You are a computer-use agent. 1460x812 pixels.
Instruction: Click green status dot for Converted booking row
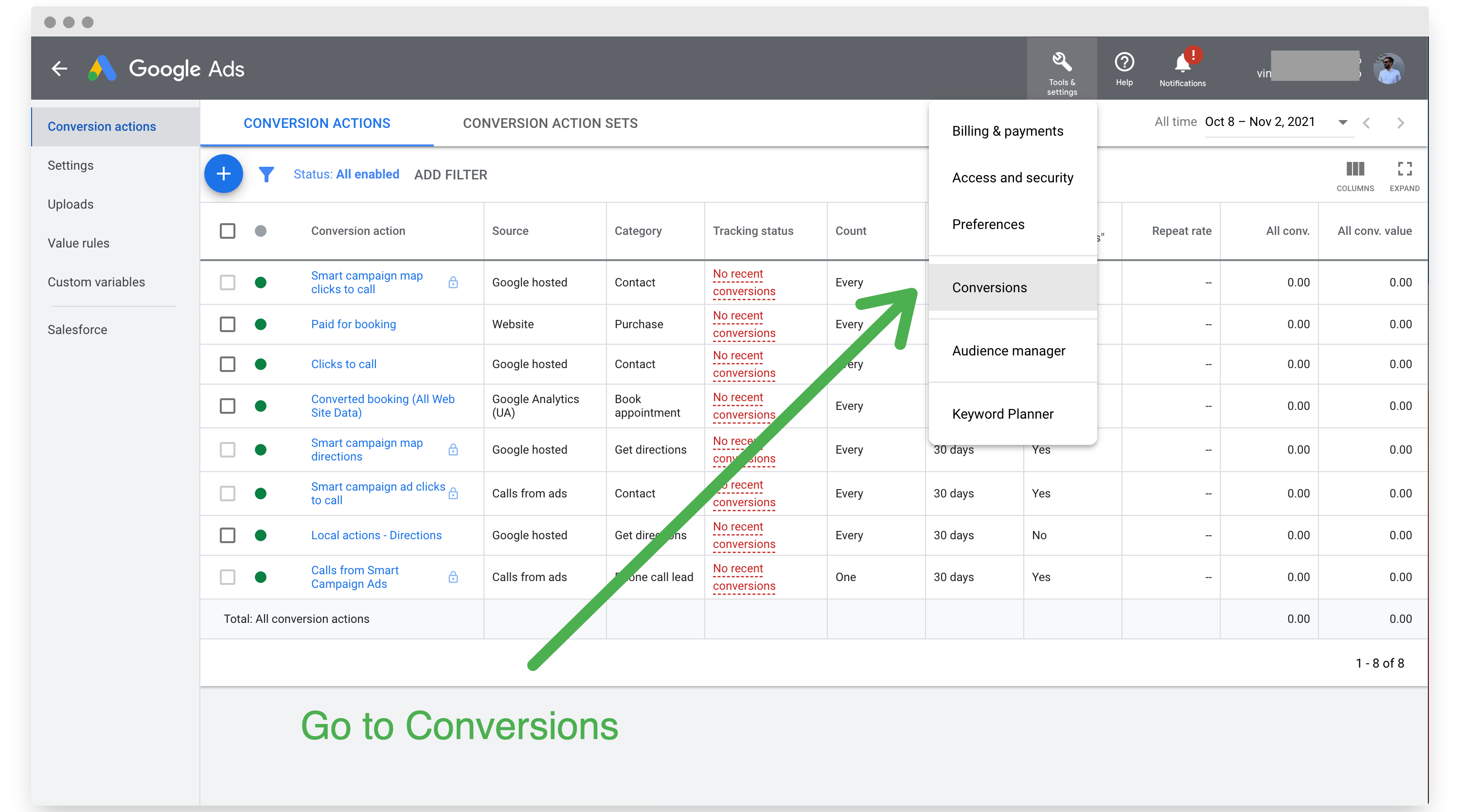pos(261,406)
